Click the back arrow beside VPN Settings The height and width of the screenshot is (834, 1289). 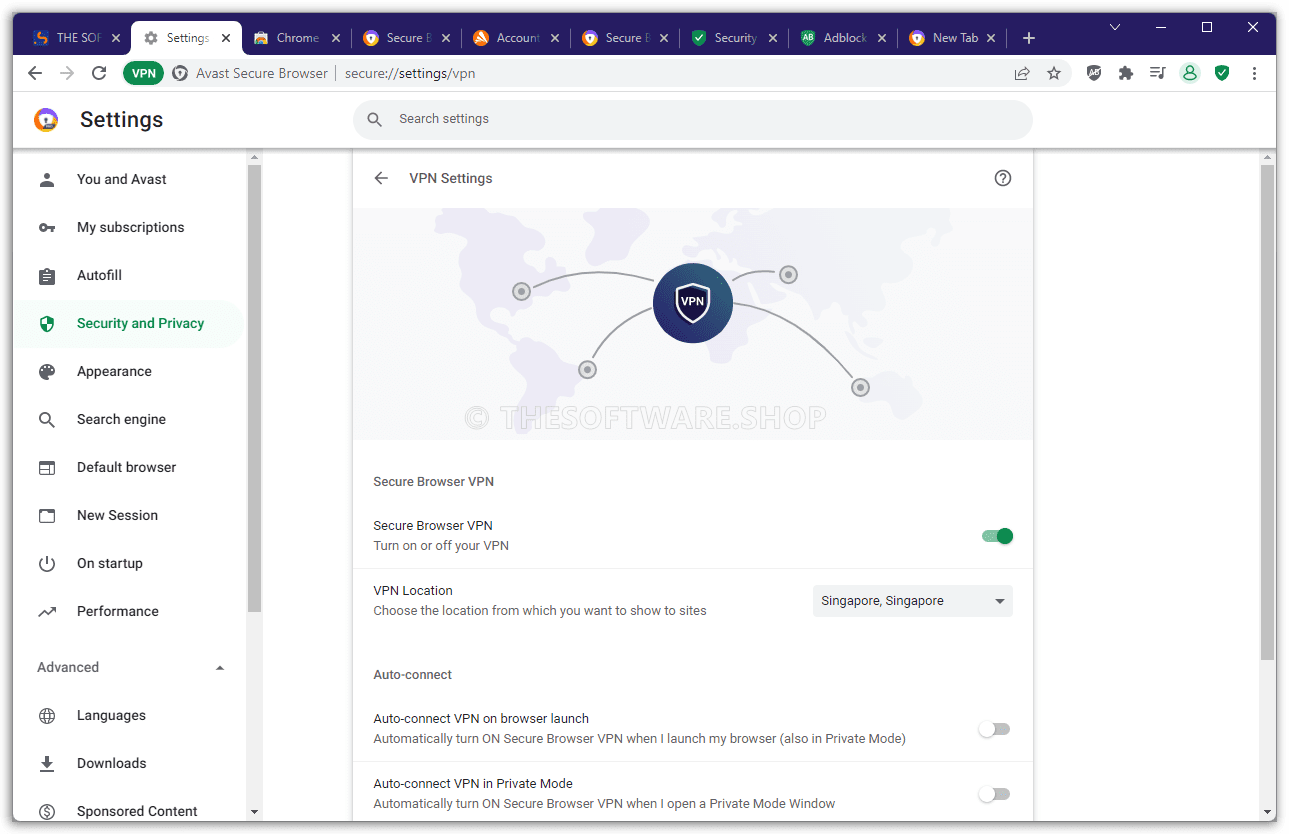pos(381,178)
